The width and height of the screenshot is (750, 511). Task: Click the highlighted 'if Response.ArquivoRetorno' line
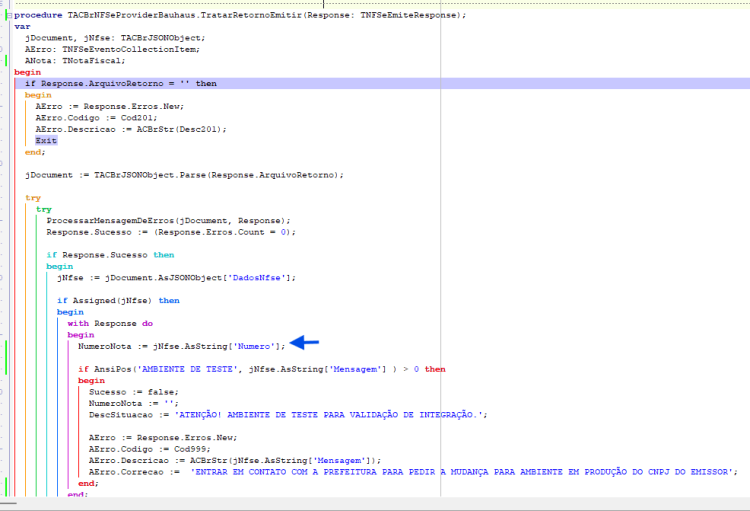click(x=382, y=84)
